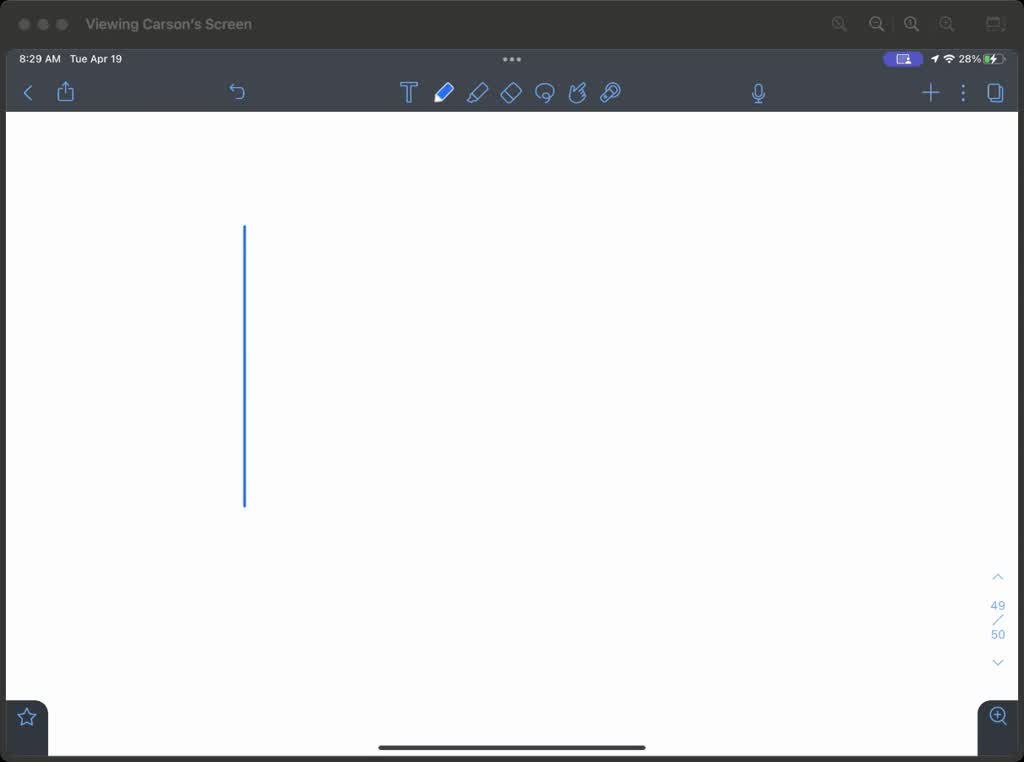Viewport: 1024px width, 762px height.
Task: Select the Pen tool
Action: [443, 93]
